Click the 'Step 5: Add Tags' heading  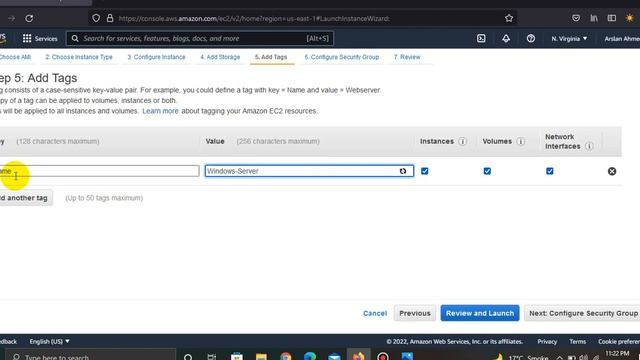coord(38,78)
